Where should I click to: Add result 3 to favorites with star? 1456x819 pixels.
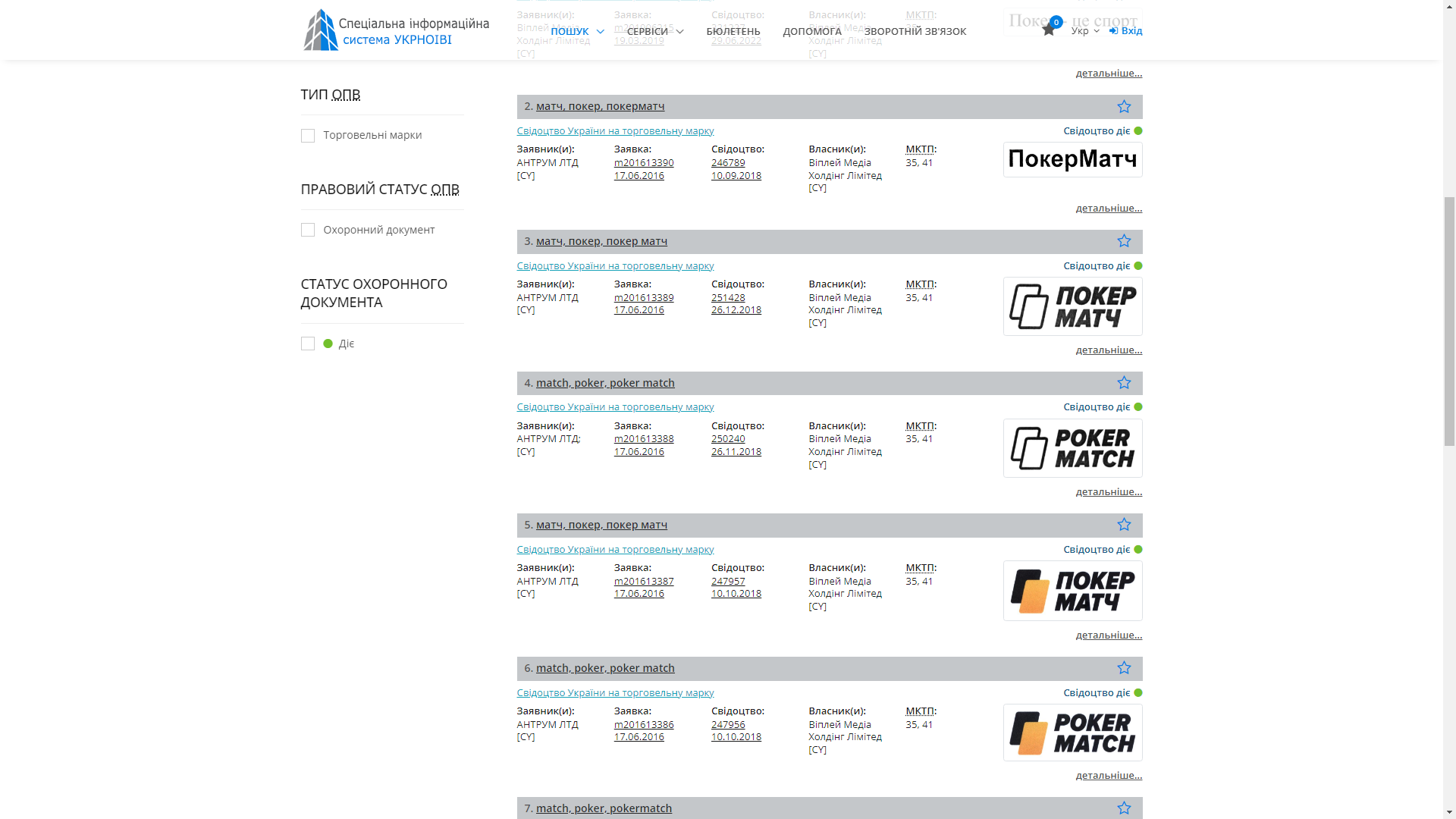[1123, 241]
